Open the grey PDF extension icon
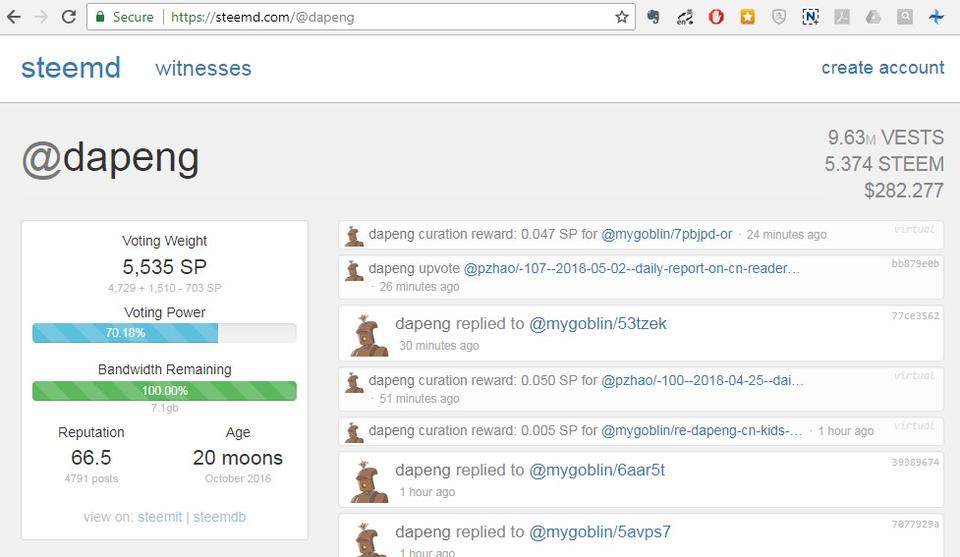 [842, 17]
